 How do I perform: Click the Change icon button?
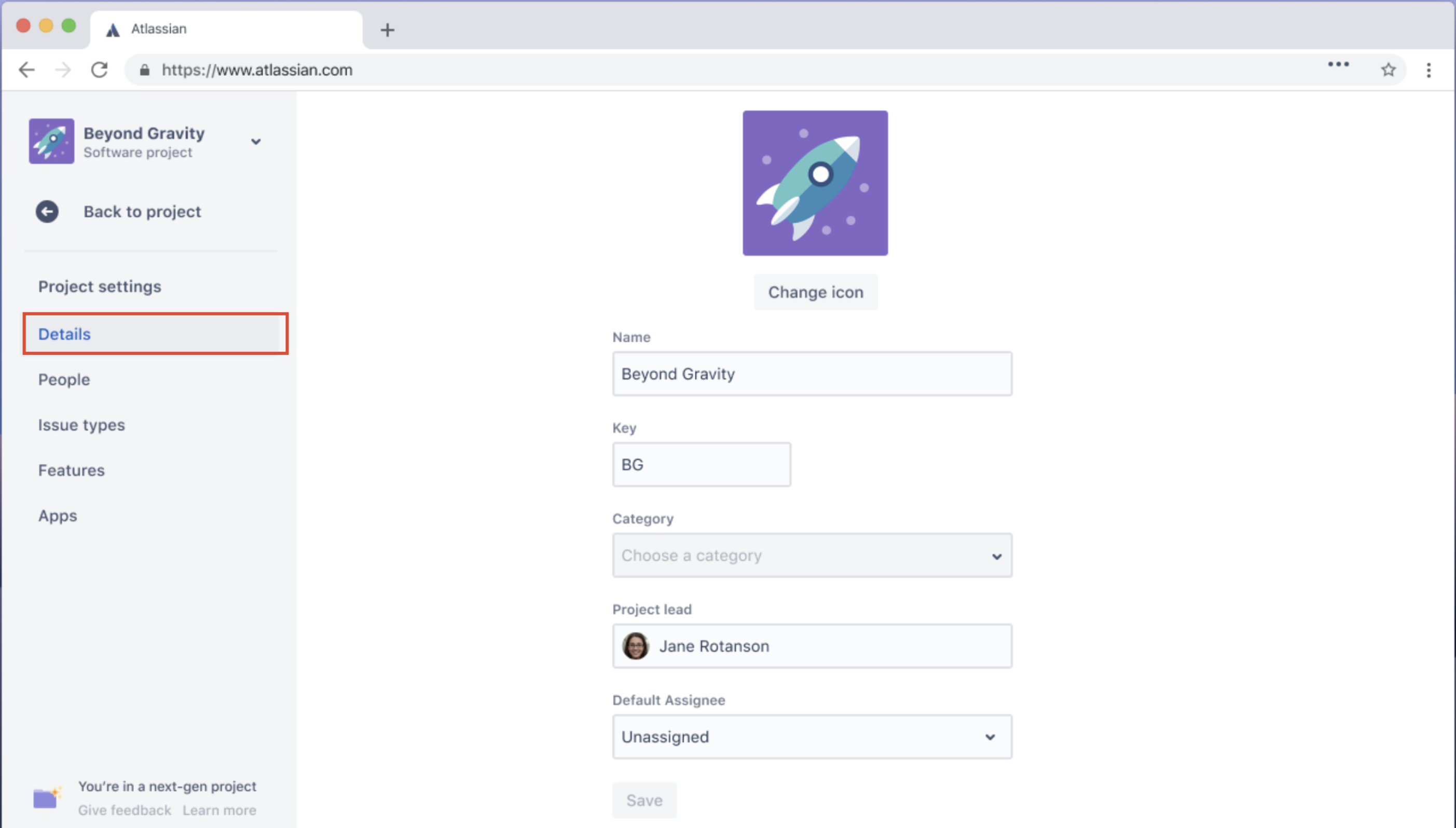pos(816,292)
